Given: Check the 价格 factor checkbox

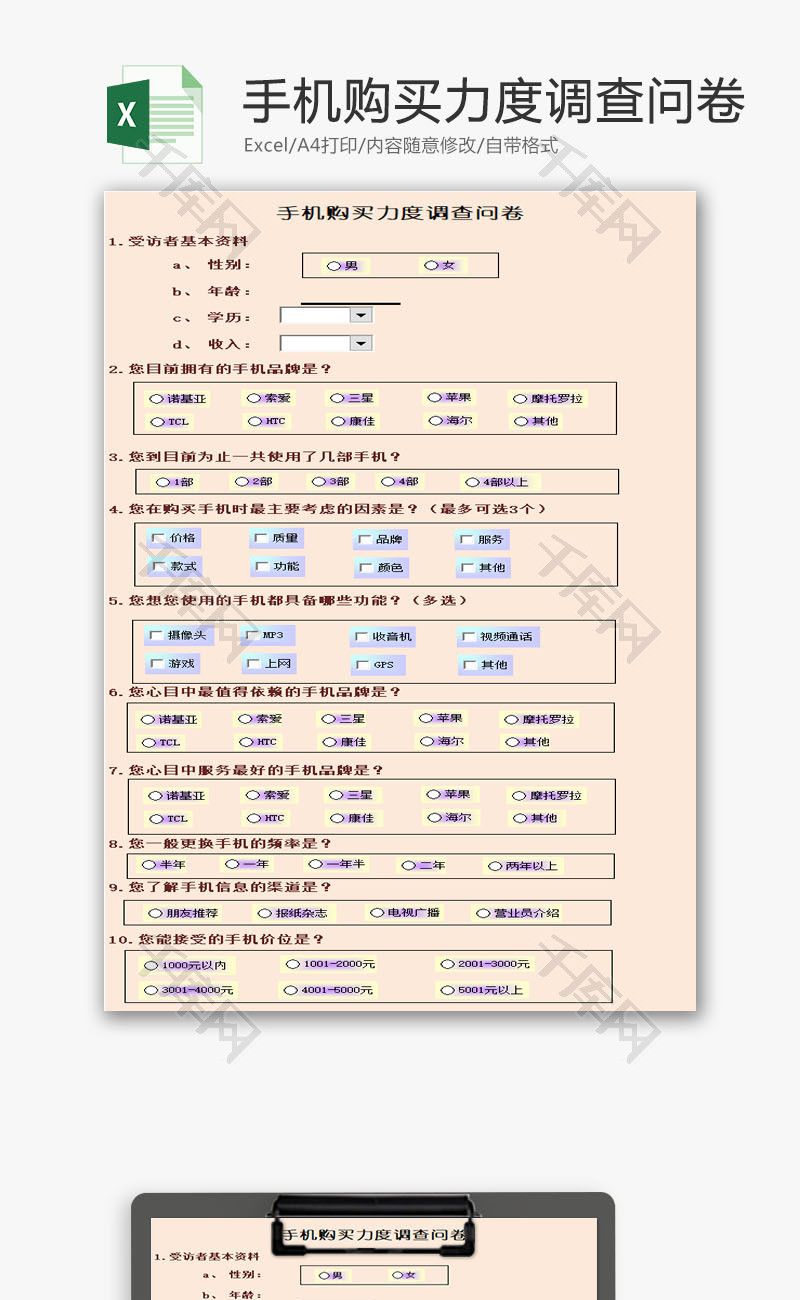Looking at the screenshot, I should (x=158, y=538).
